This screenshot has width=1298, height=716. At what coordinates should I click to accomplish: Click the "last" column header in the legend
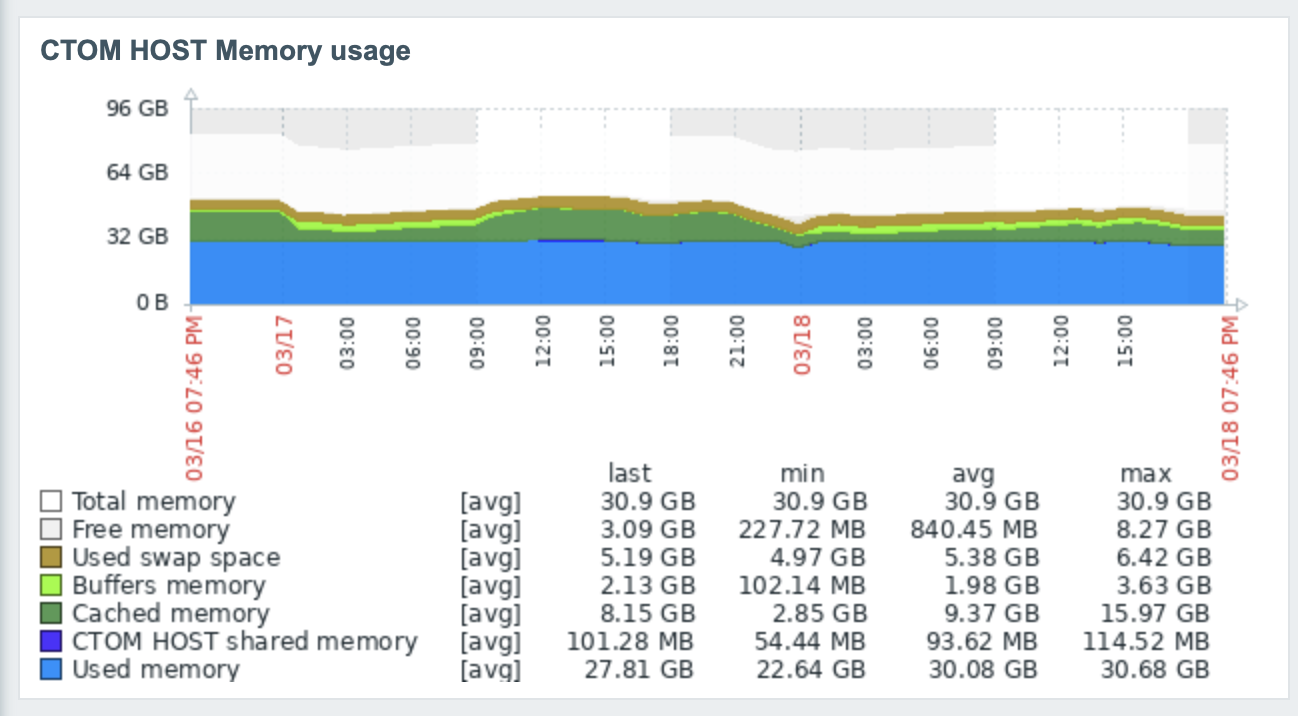(x=629, y=473)
